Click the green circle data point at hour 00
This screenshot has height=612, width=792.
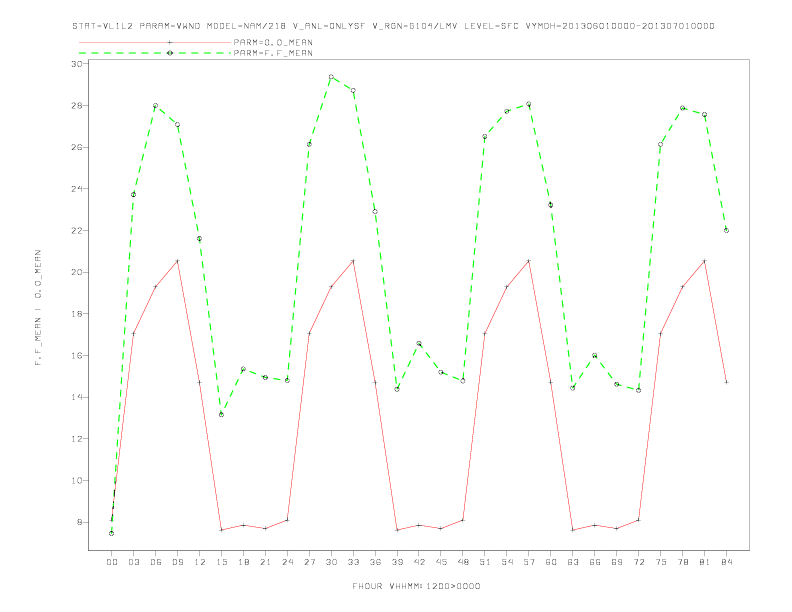pyautogui.click(x=112, y=533)
